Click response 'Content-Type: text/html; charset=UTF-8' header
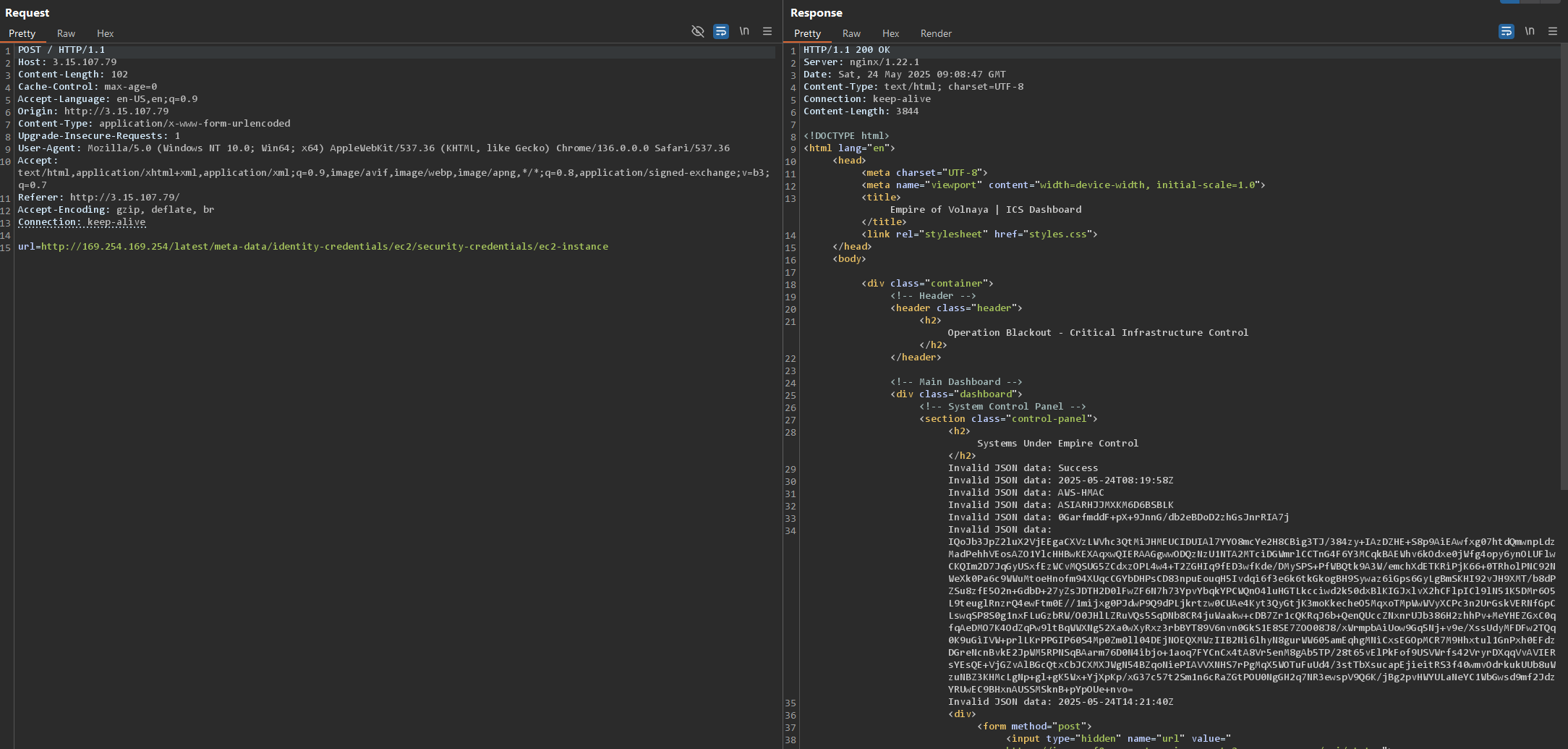The width and height of the screenshot is (1568, 749). click(913, 87)
